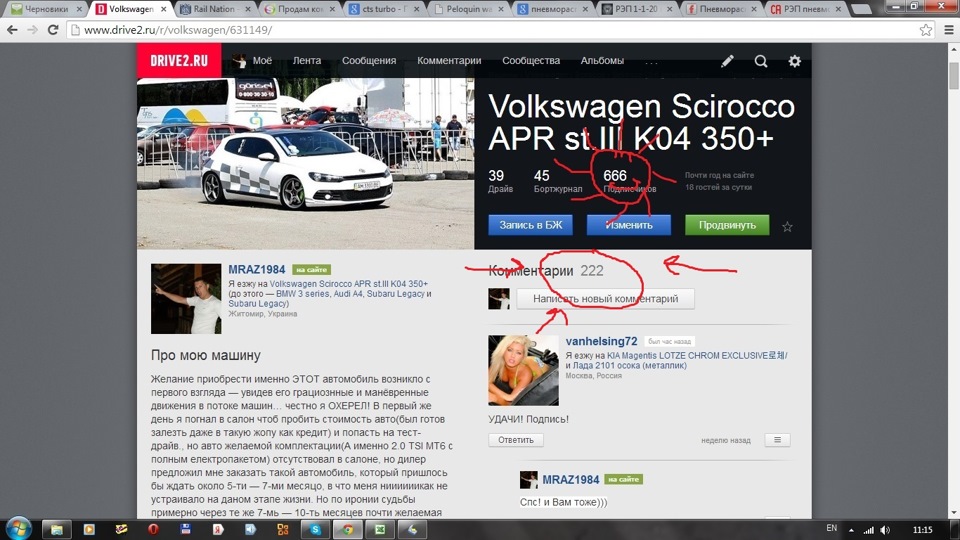The width and height of the screenshot is (960, 540).
Task: Open a new browser tab
Action: pos(861,9)
